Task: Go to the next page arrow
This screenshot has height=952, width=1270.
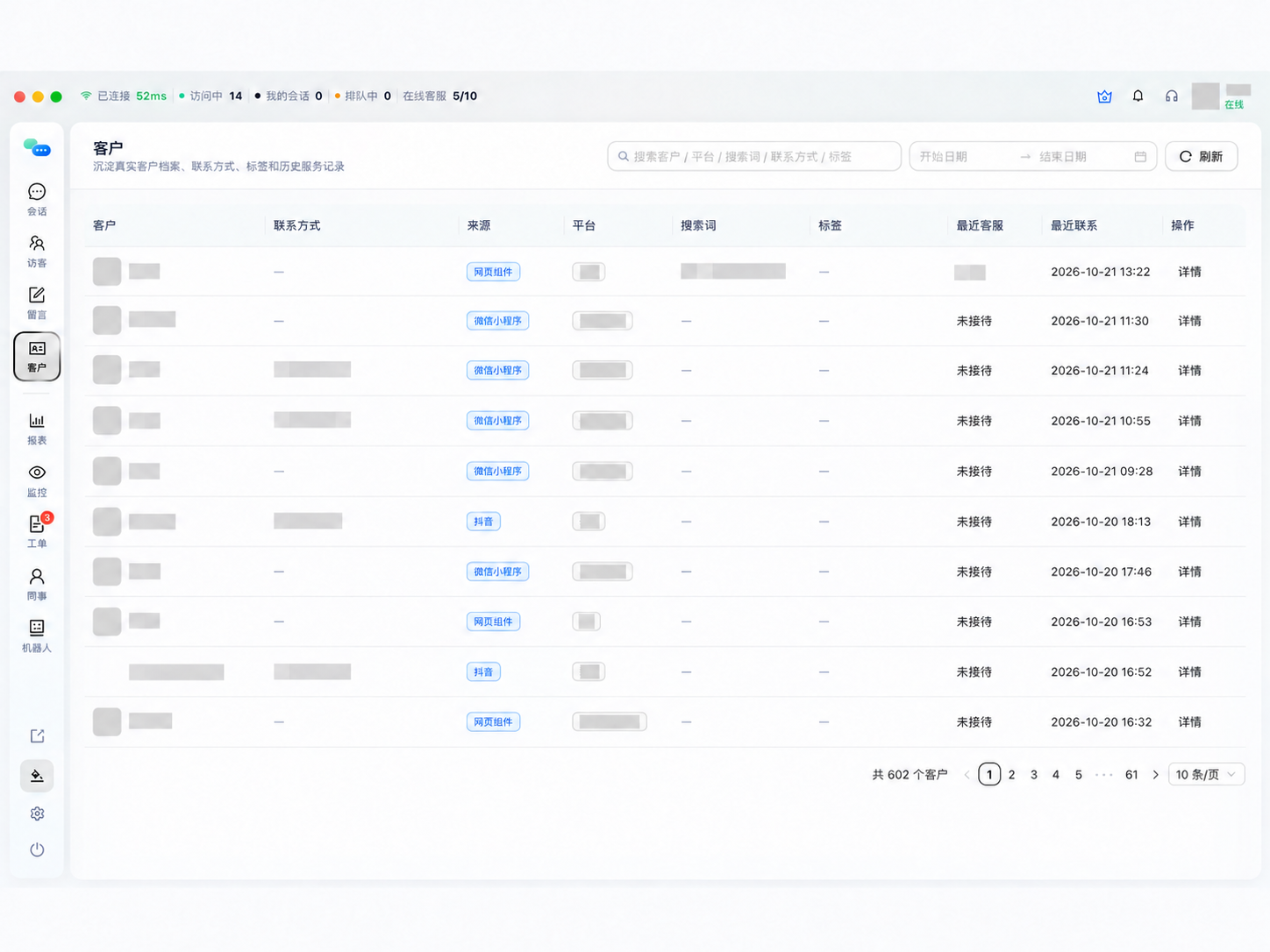Action: (x=1156, y=775)
